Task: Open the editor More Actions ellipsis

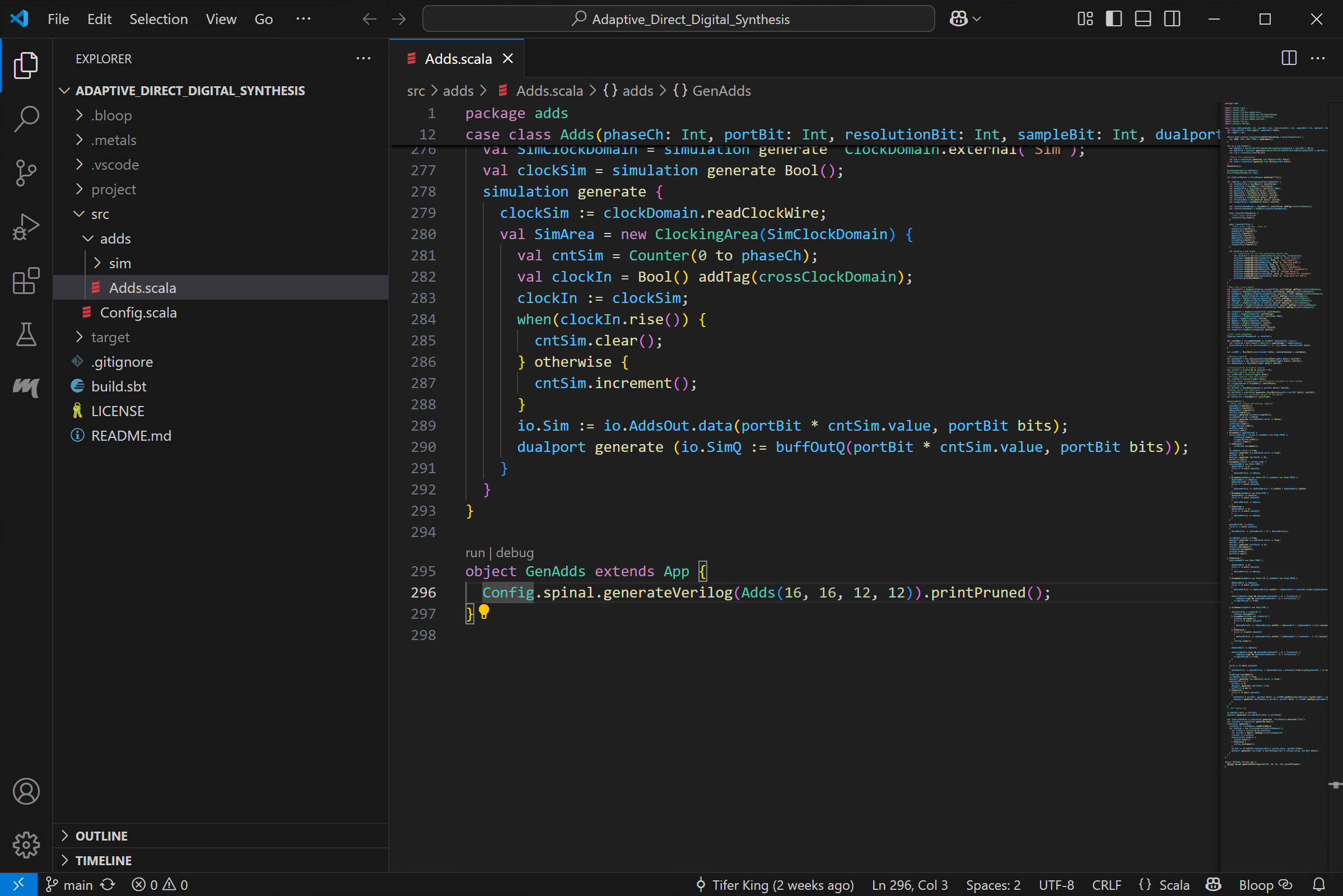Action: pyautogui.click(x=1317, y=58)
